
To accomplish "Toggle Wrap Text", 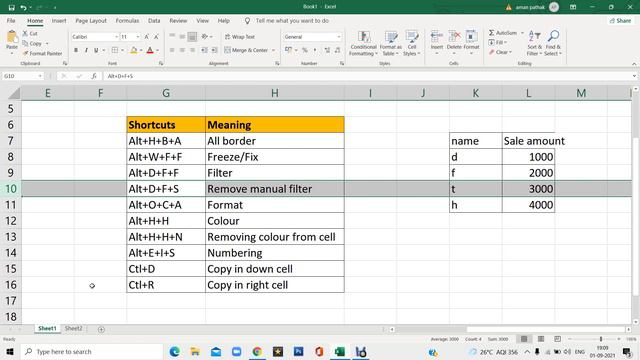I will click(240, 37).
